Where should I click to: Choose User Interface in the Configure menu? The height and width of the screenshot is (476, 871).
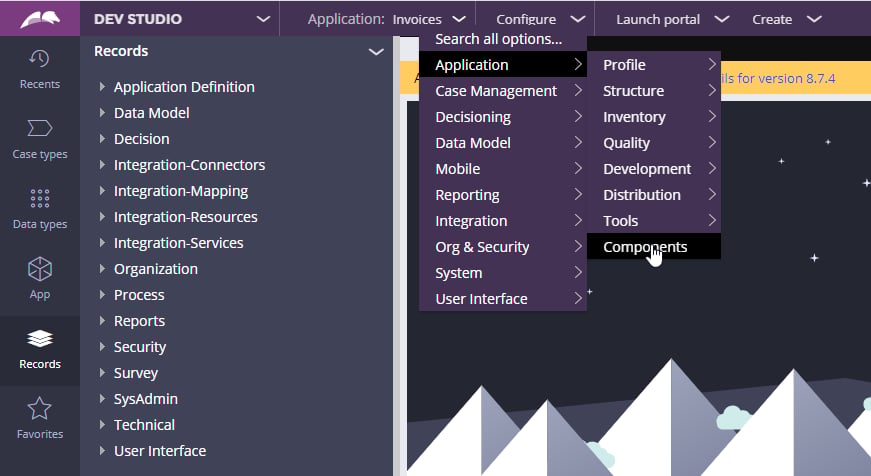pos(503,299)
